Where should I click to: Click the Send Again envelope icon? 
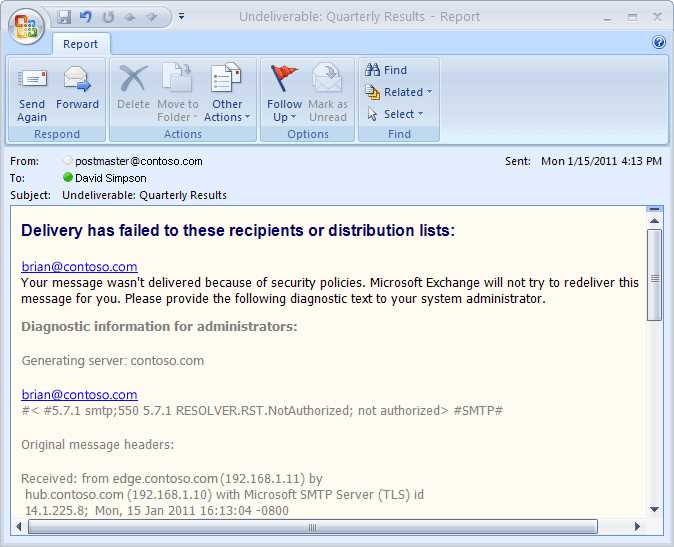(x=32, y=79)
